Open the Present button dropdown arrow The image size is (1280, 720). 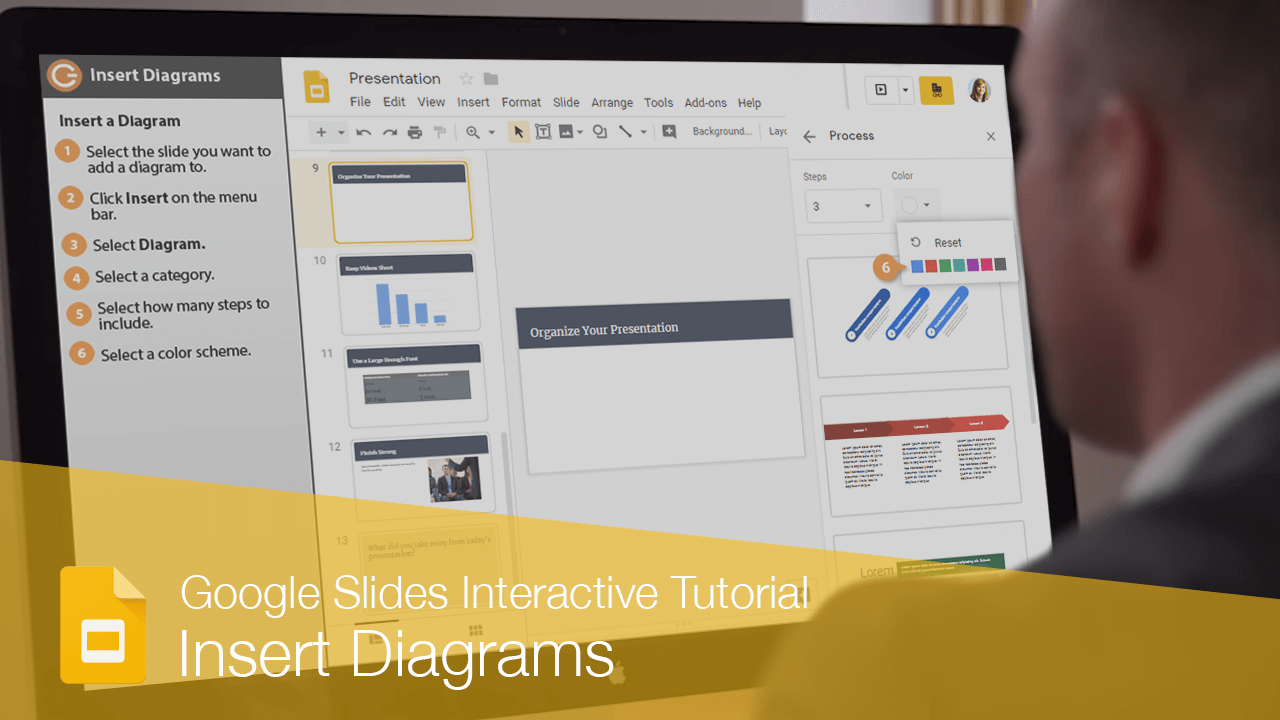pos(905,90)
